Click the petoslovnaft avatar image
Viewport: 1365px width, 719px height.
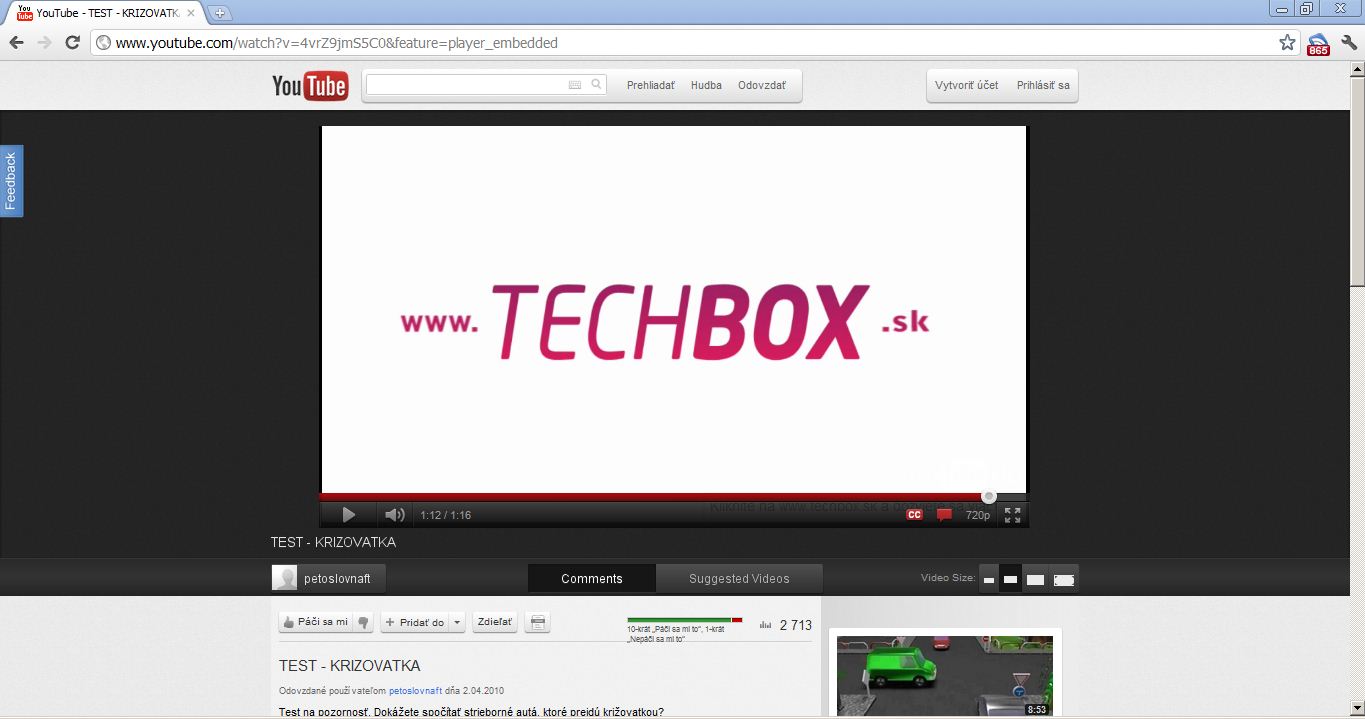285,578
